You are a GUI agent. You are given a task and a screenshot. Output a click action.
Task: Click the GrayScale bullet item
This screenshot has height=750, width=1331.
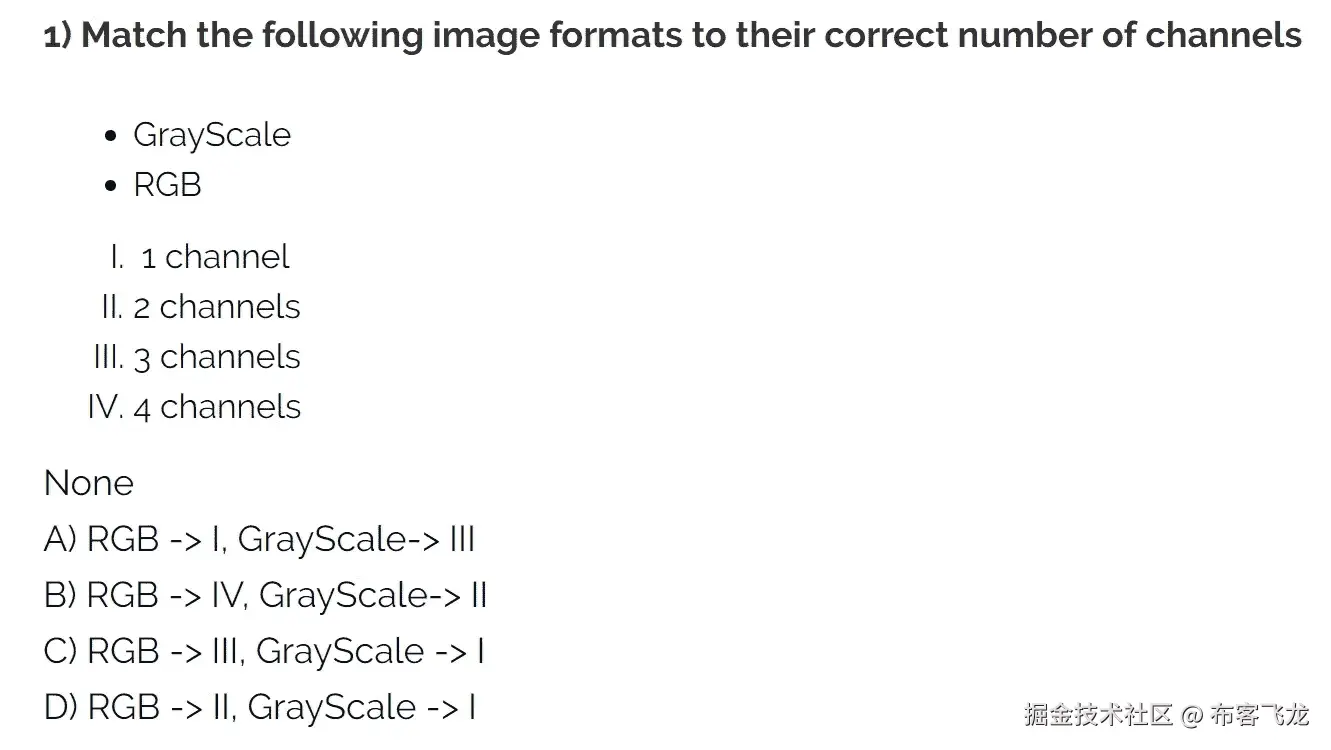[x=212, y=135]
